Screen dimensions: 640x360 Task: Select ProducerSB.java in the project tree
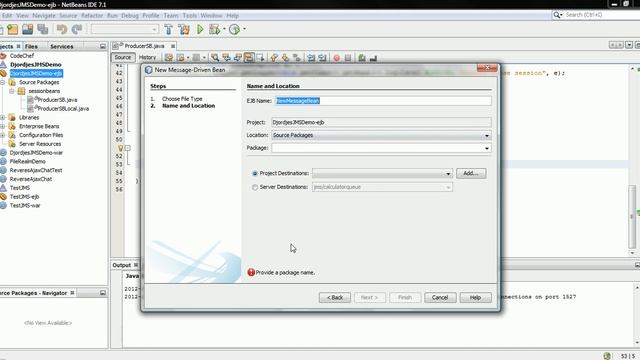57,100
